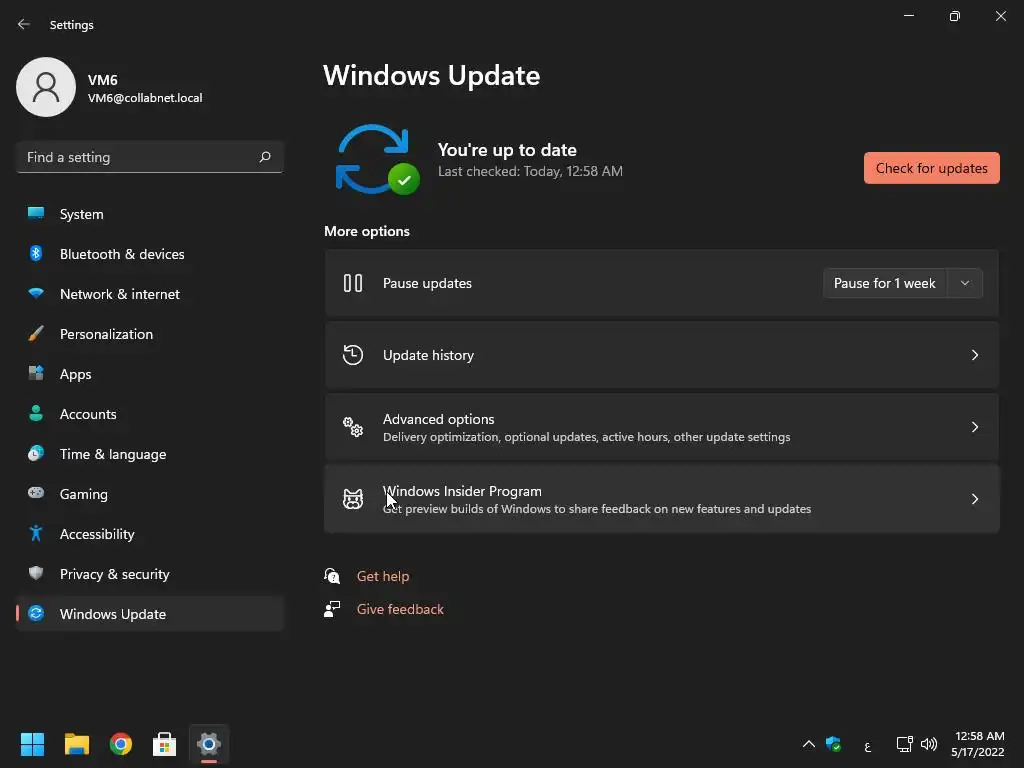Click the volume speaker tray icon

coord(929,744)
